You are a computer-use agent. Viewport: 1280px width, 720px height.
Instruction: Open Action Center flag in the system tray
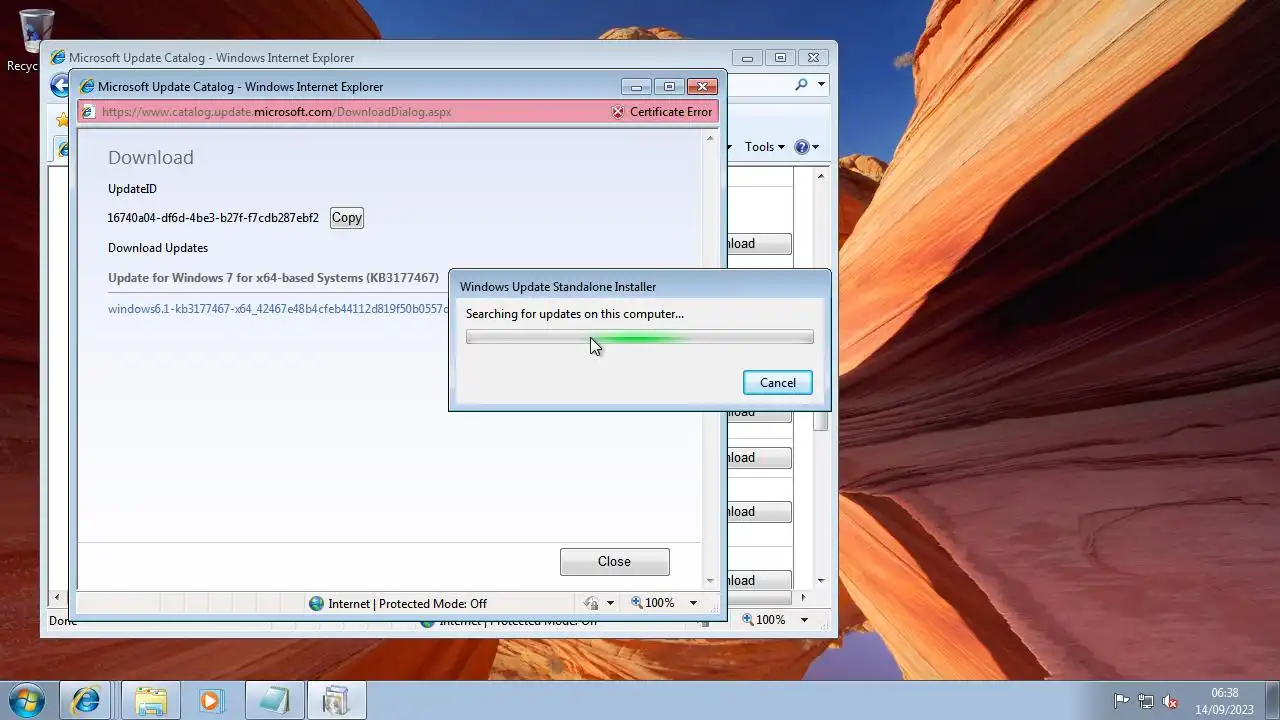(x=1121, y=701)
